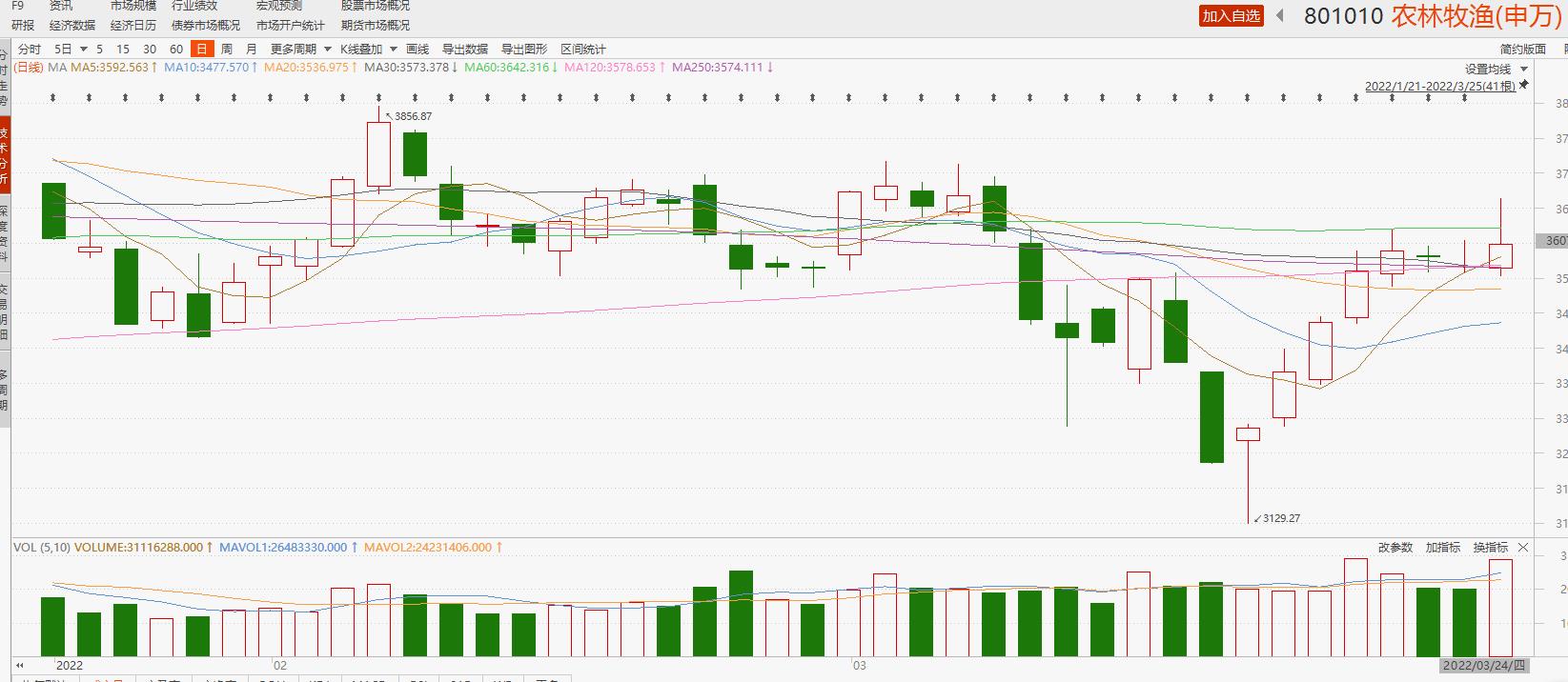Open the 债券市场概况 menu item

point(206,26)
